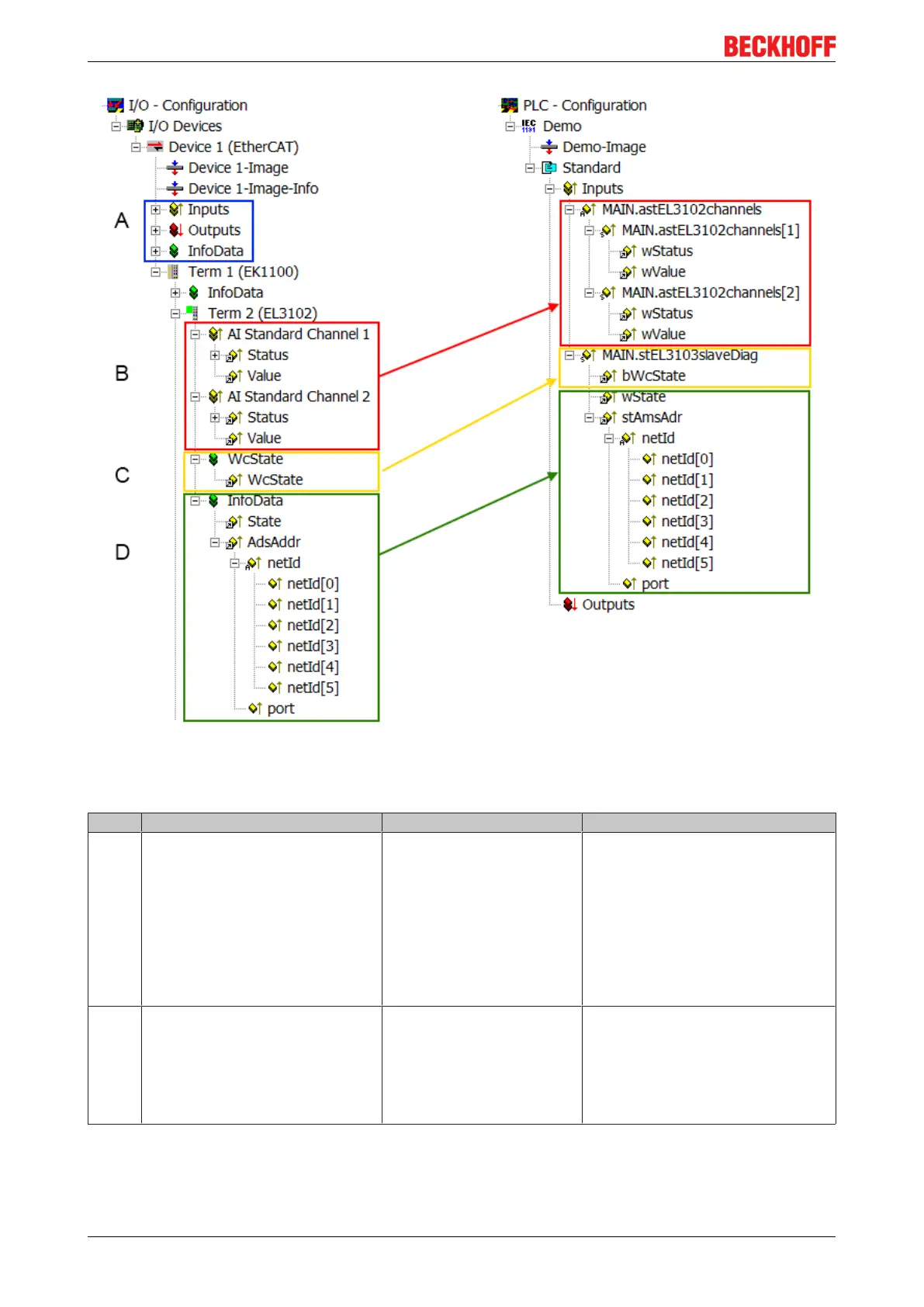Collapse the Standard task node
The width and height of the screenshot is (924, 1307).
(x=530, y=168)
